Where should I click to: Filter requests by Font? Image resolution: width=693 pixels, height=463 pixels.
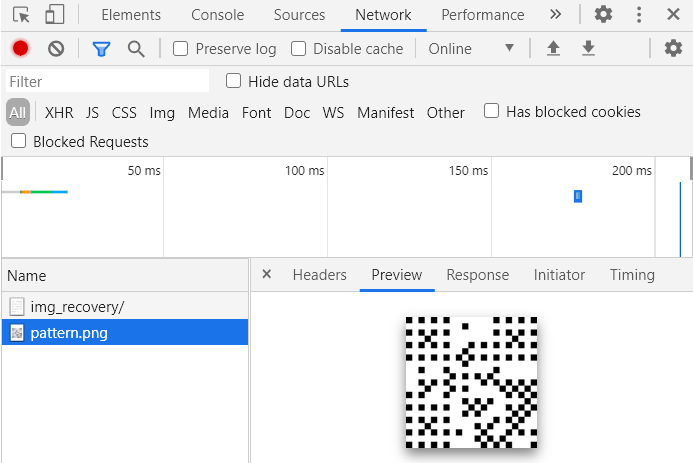(256, 113)
